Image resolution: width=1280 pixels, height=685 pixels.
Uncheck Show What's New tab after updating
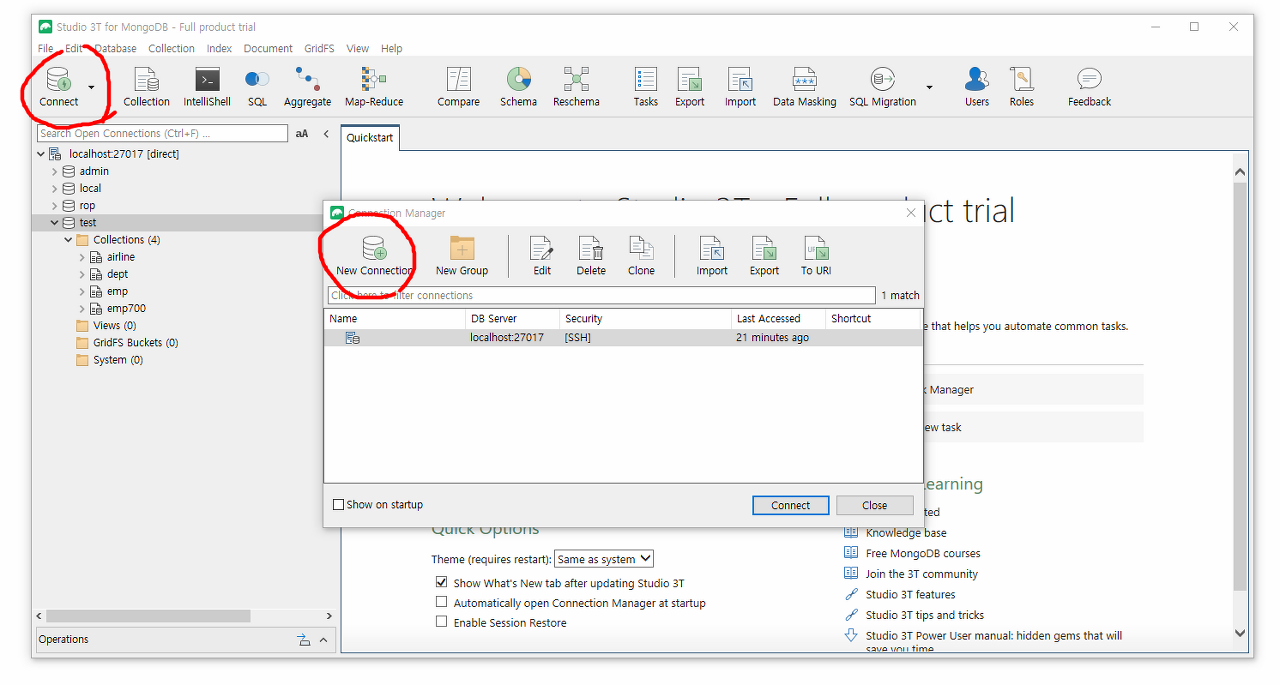click(x=441, y=582)
